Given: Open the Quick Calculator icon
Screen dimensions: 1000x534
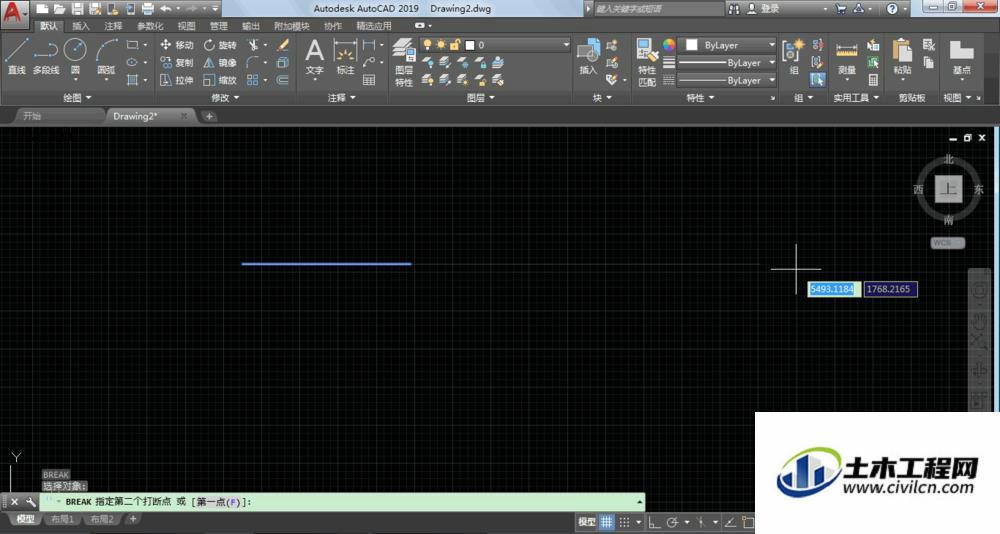Looking at the screenshot, I should [x=873, y=80].
